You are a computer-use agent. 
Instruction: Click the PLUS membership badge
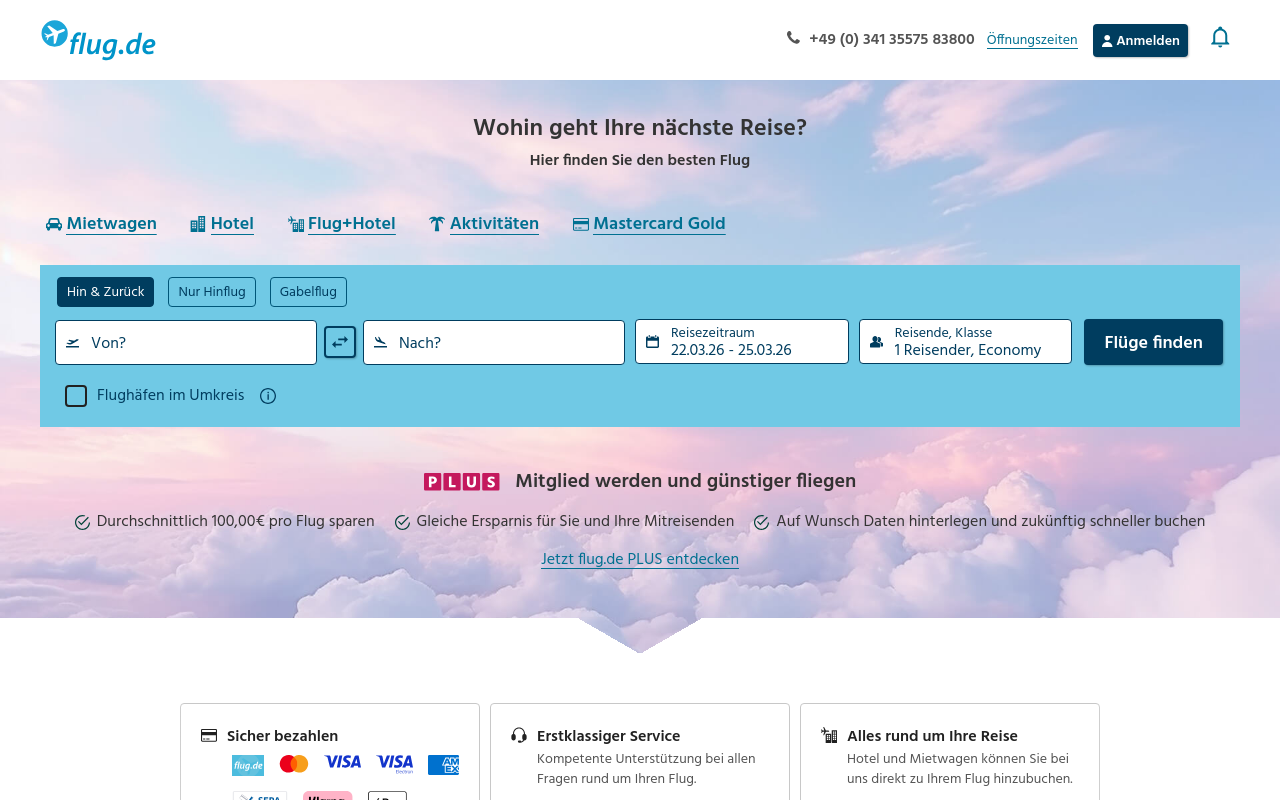[x=461, y=482]
